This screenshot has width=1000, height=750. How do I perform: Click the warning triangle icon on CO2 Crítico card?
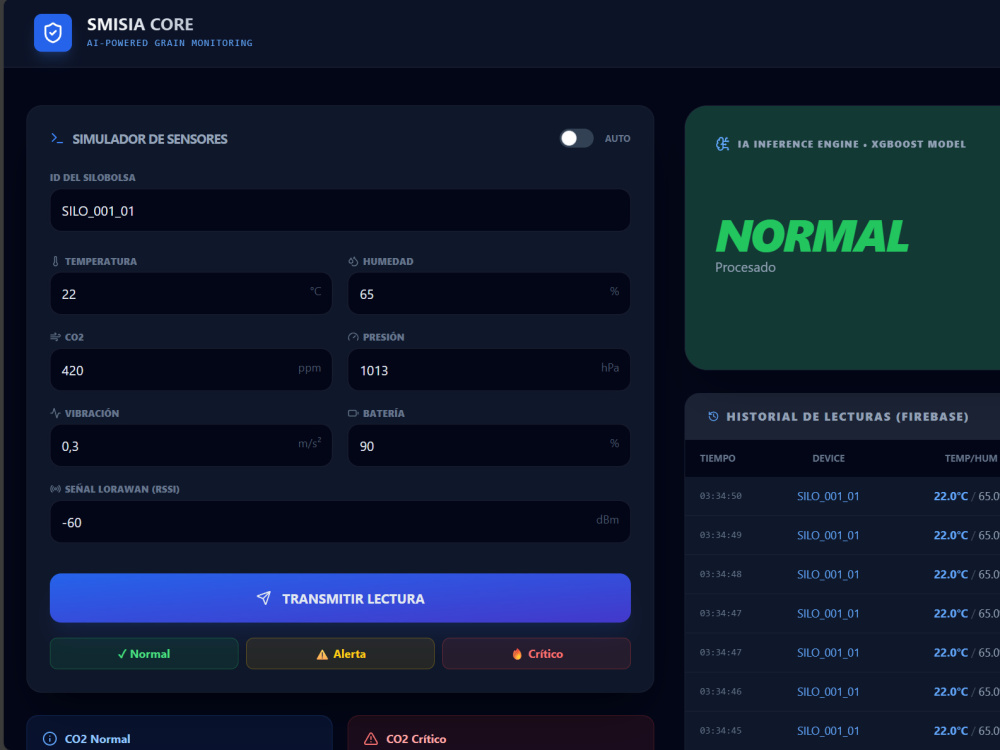click(x=371, y=739)
